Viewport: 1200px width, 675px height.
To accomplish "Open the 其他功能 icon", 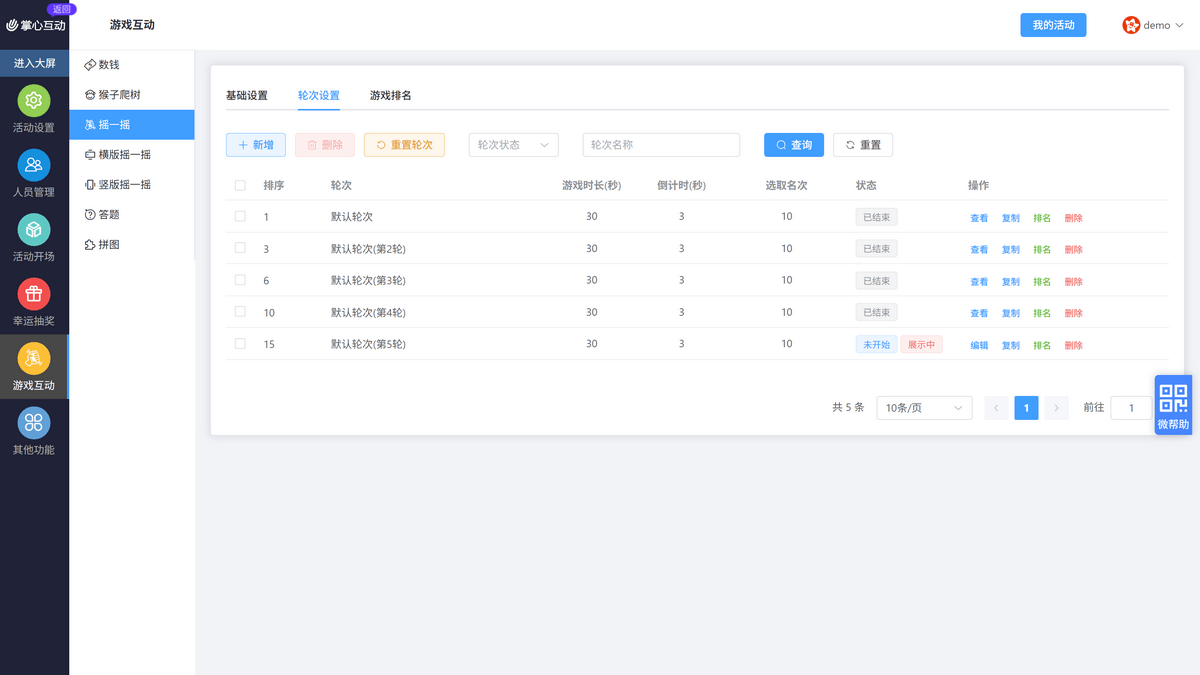I will click(x=34, y=423).
